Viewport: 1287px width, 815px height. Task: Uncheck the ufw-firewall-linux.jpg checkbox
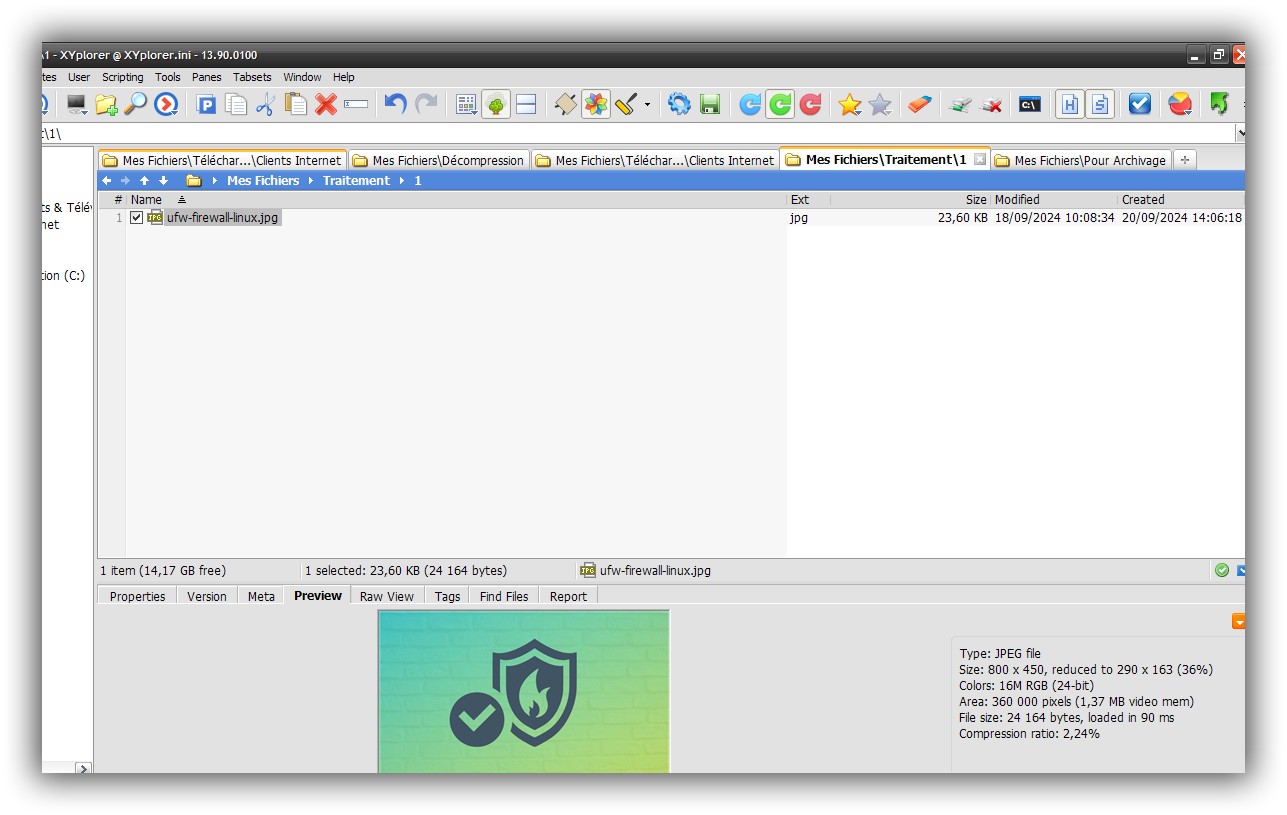pyautogui.click(x=137, y=218)
